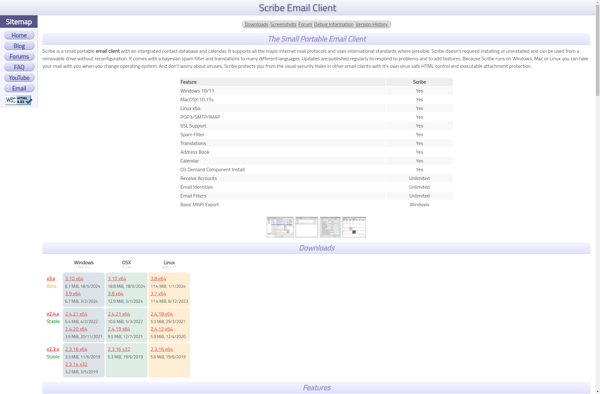Viewport: 600px width, 394px height.
Task: Click the Windows column header in Downloads
Action: click(x=84, y=263)
